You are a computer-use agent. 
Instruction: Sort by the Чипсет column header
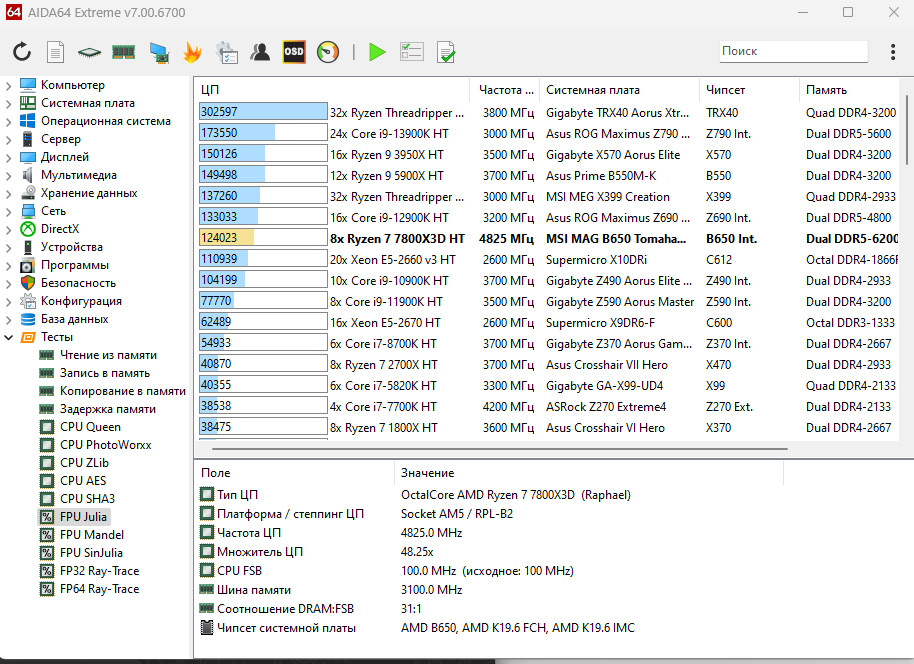pos(749,90)
